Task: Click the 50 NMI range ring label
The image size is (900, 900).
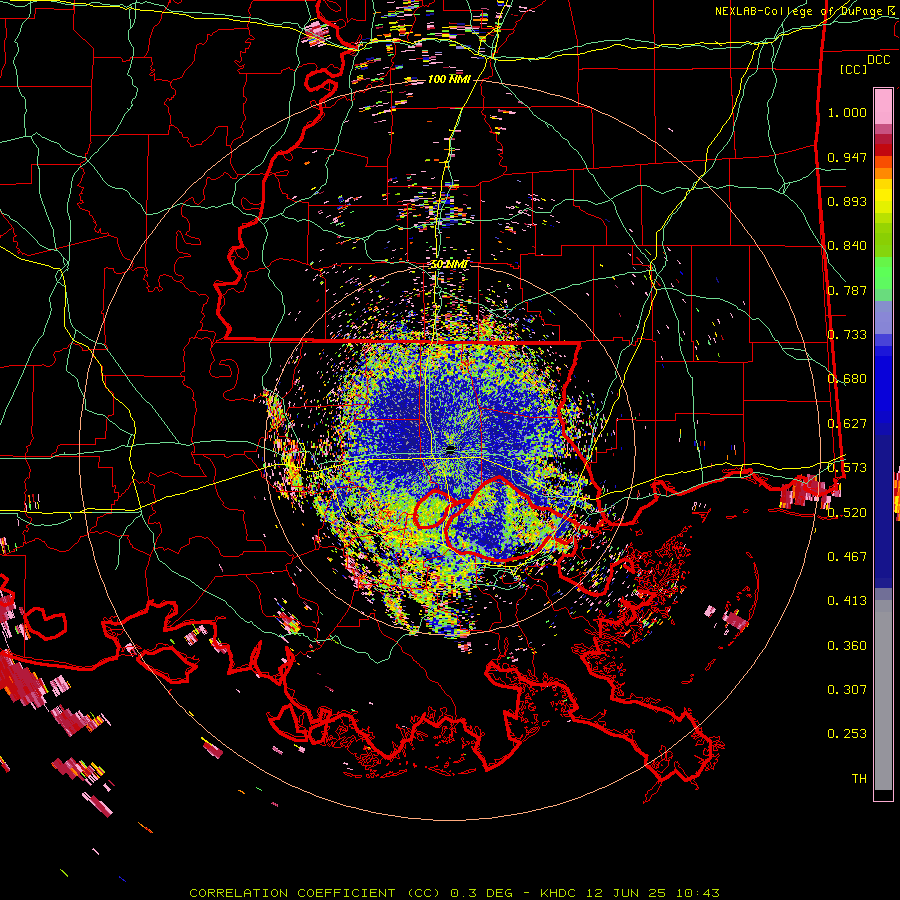Action: click(x=449, y=265)
